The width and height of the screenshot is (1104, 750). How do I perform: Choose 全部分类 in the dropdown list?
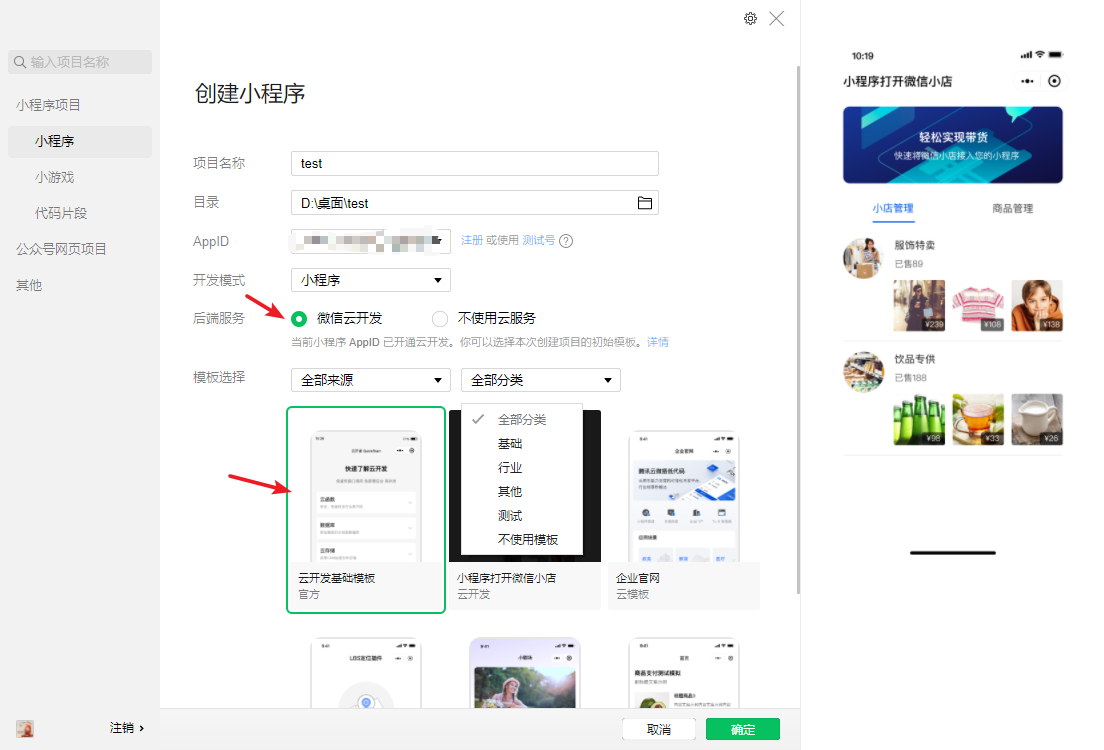(x=522, y=420)
